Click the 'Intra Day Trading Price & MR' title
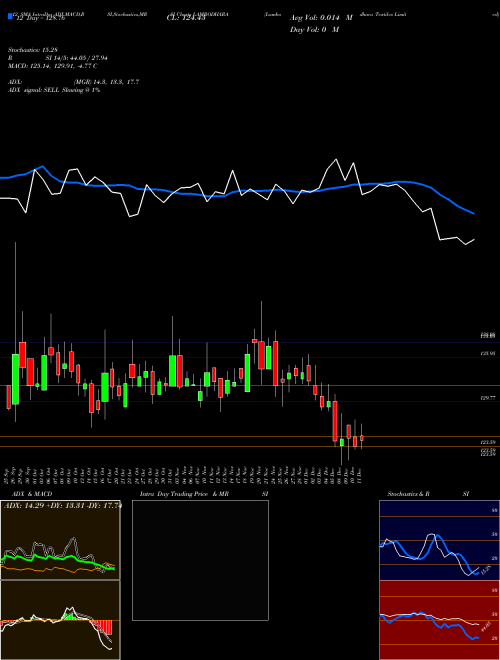Screen dimensions: 500x660 tap(184, 494)
